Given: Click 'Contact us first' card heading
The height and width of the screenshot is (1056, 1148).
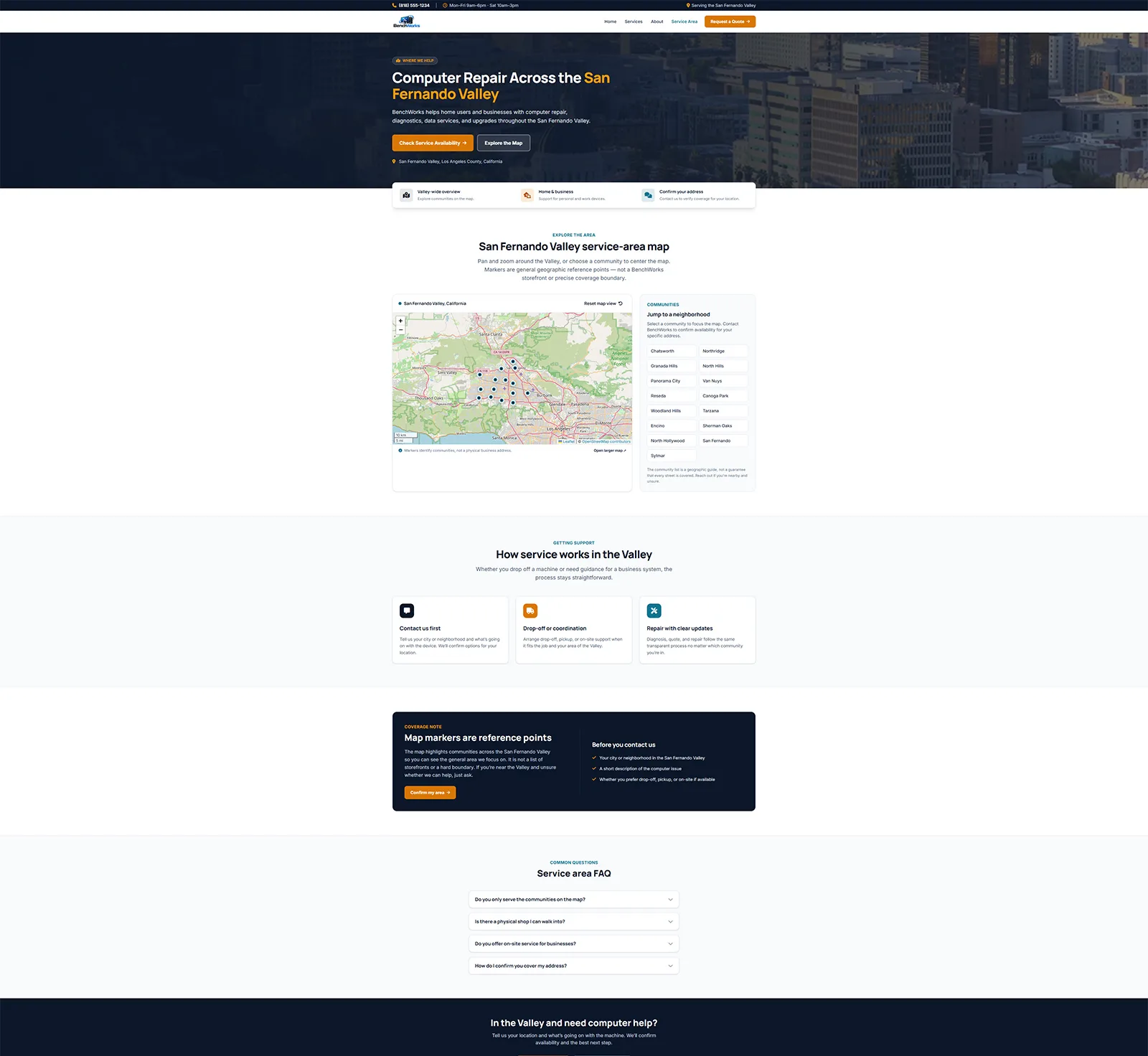Looking at the screenshot, I should [420, 628].
